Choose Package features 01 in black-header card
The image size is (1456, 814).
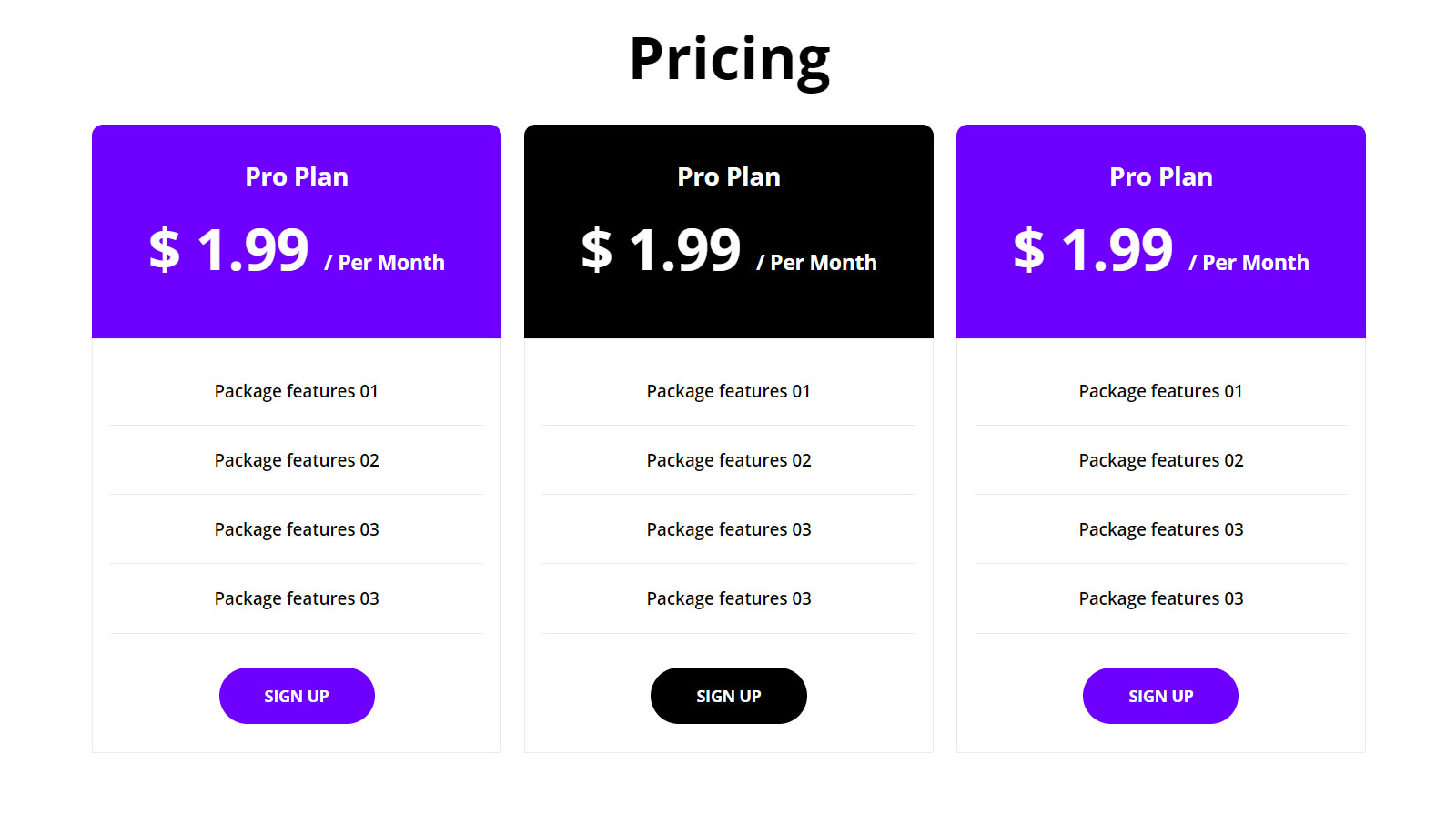[729, 391]
